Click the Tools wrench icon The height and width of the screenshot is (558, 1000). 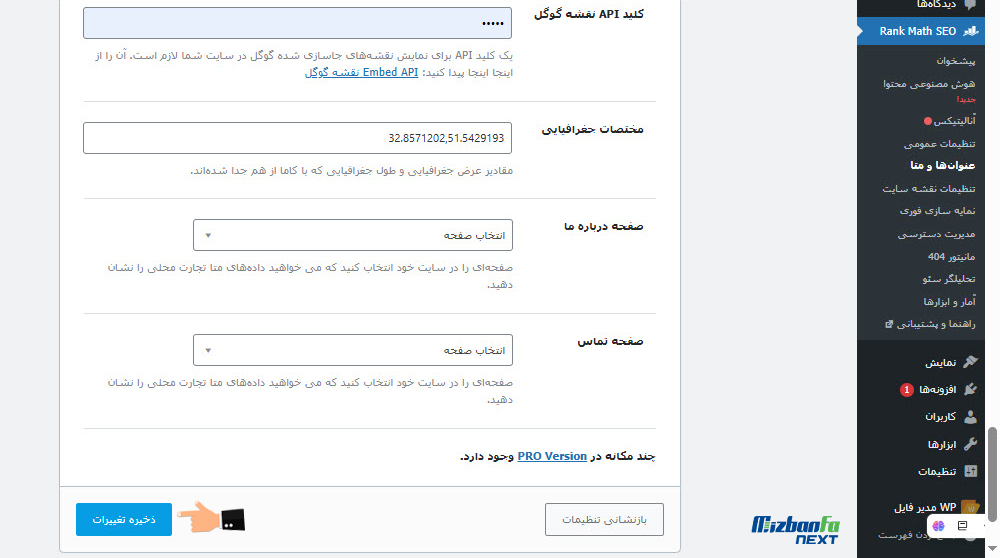pos(970,444)
